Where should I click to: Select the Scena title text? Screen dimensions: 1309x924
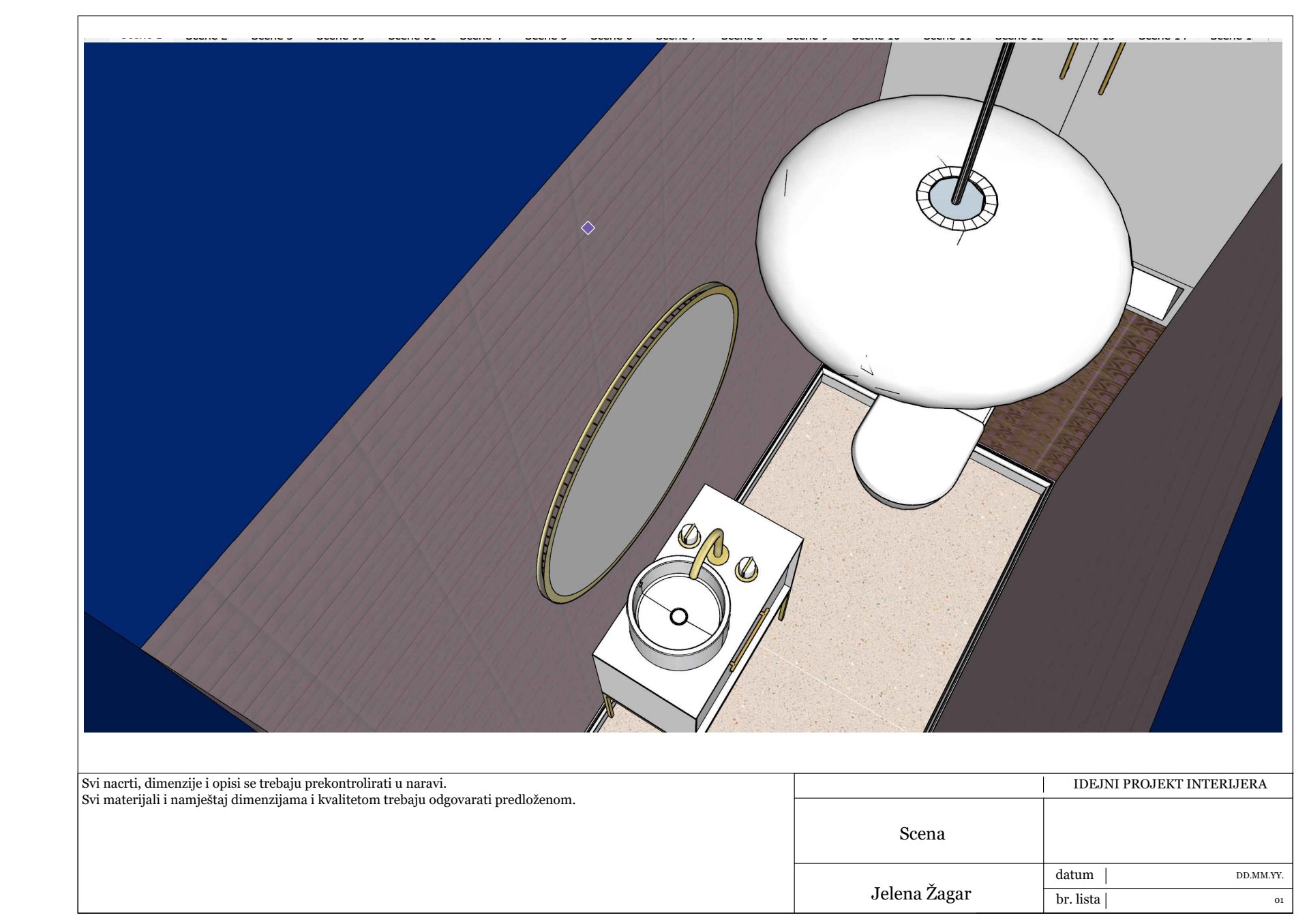click(921, 833)
